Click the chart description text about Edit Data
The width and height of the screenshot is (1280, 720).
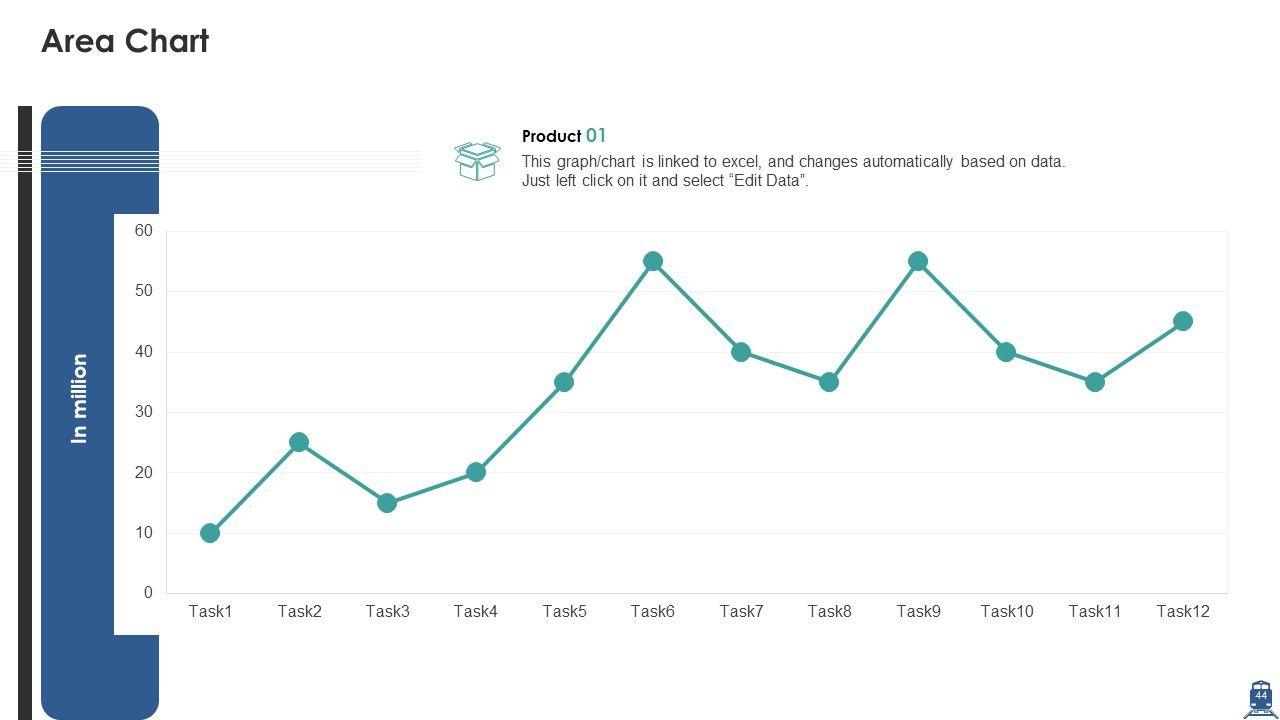pyautogui.click(x=793, y=171)
